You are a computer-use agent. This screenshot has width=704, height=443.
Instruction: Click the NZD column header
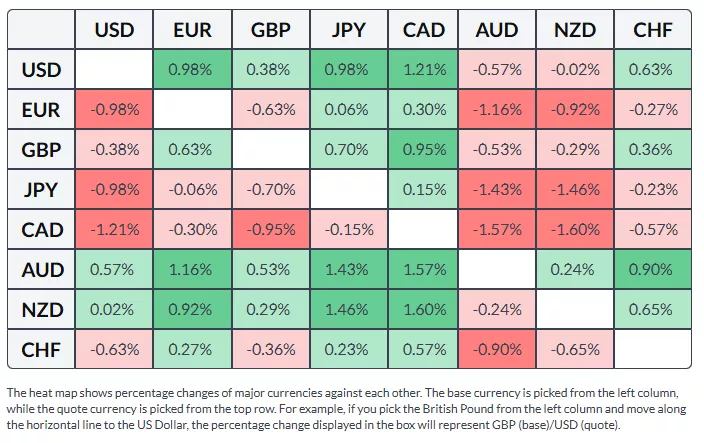coord(575,30)
